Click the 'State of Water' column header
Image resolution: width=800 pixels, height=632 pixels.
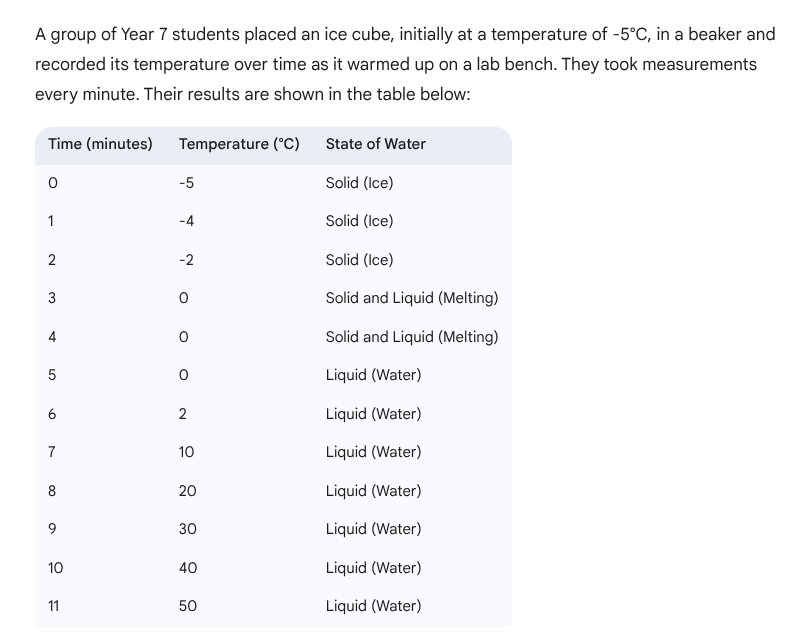[x=375, y=144]
